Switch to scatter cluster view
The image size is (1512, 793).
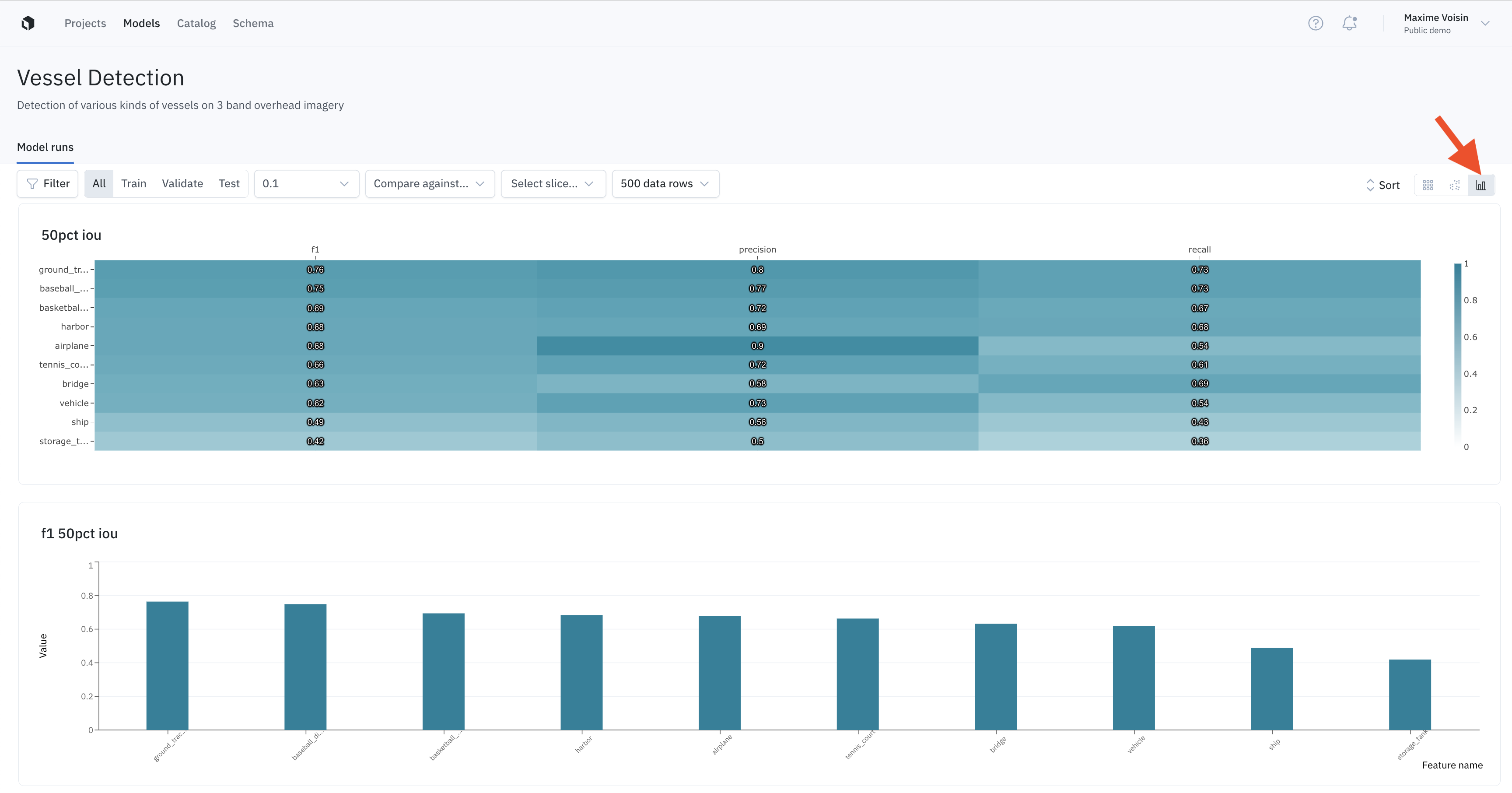(1455, 186)
